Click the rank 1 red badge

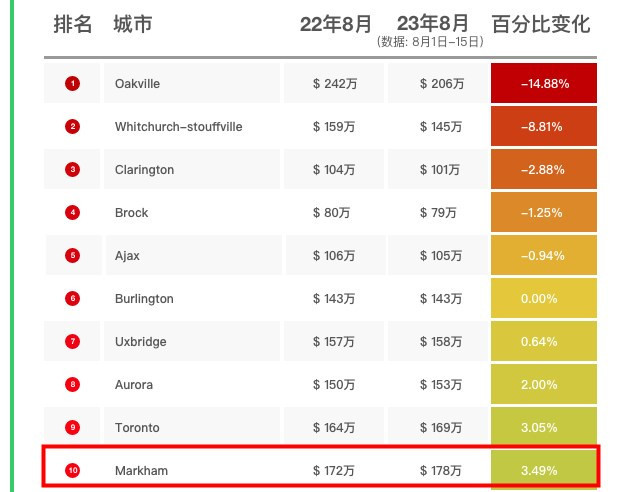click(x=72, y=84)
